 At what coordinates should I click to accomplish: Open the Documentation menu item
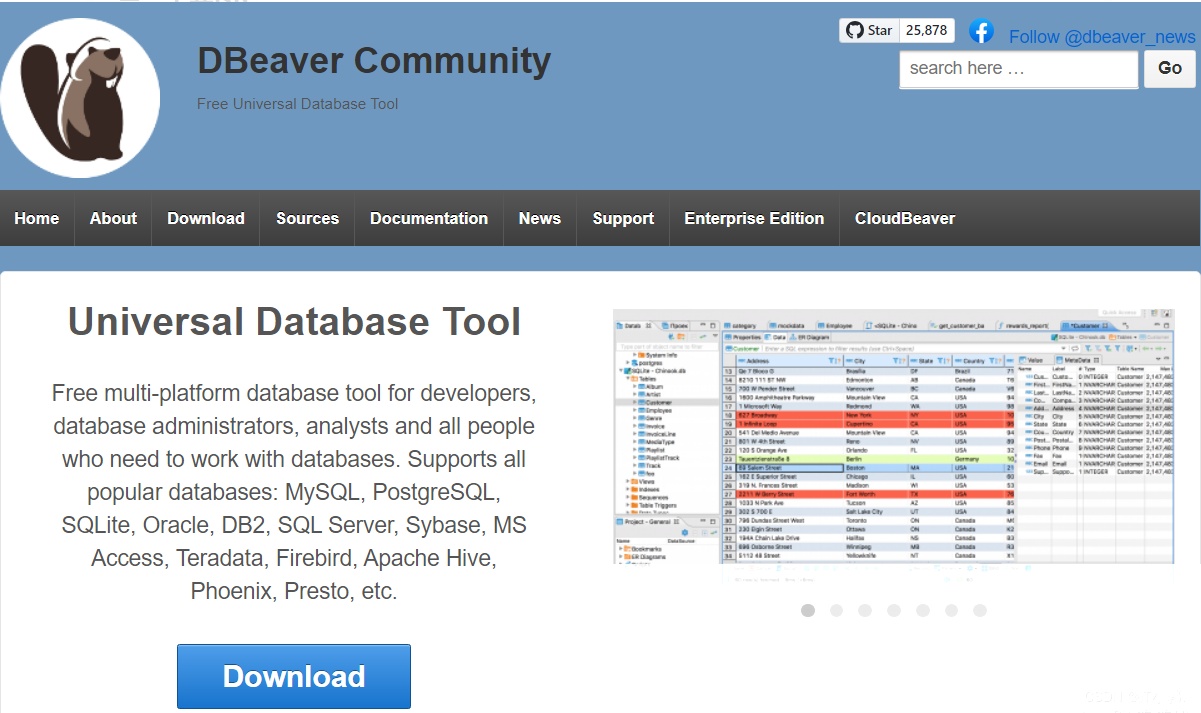coord(429,218)
